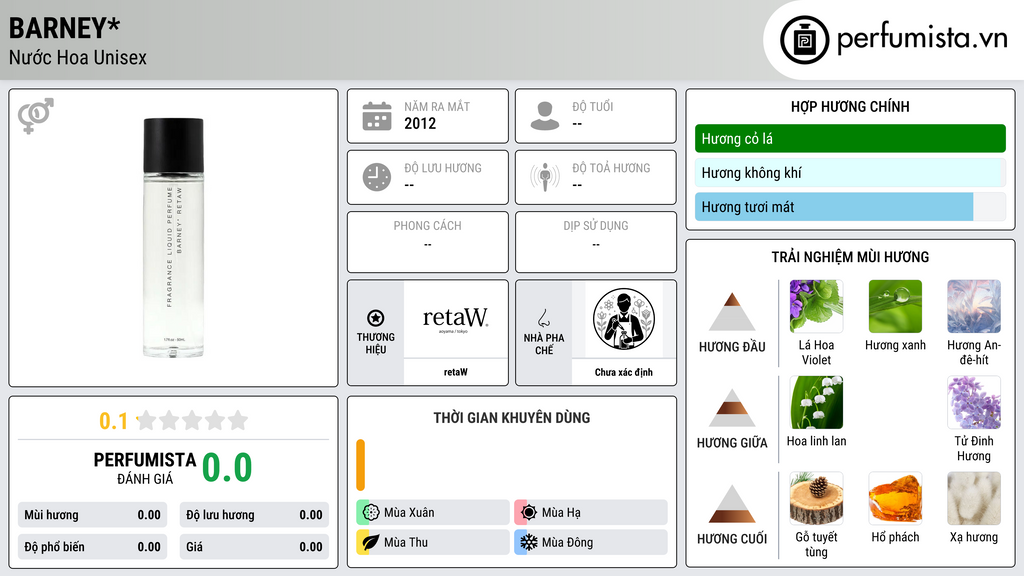Open the Hương An-đê-hít note image
This screenshot has width=1024, height=576.
pos(974,306)
